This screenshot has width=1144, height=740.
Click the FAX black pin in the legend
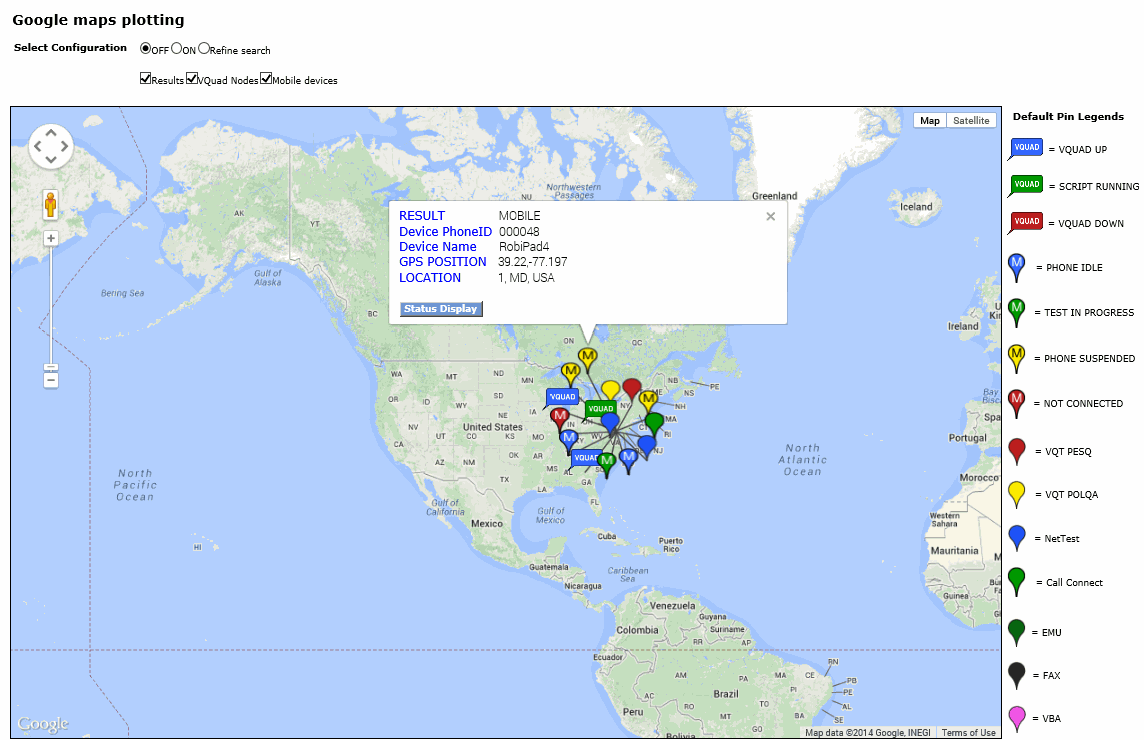coord(1016,676)
